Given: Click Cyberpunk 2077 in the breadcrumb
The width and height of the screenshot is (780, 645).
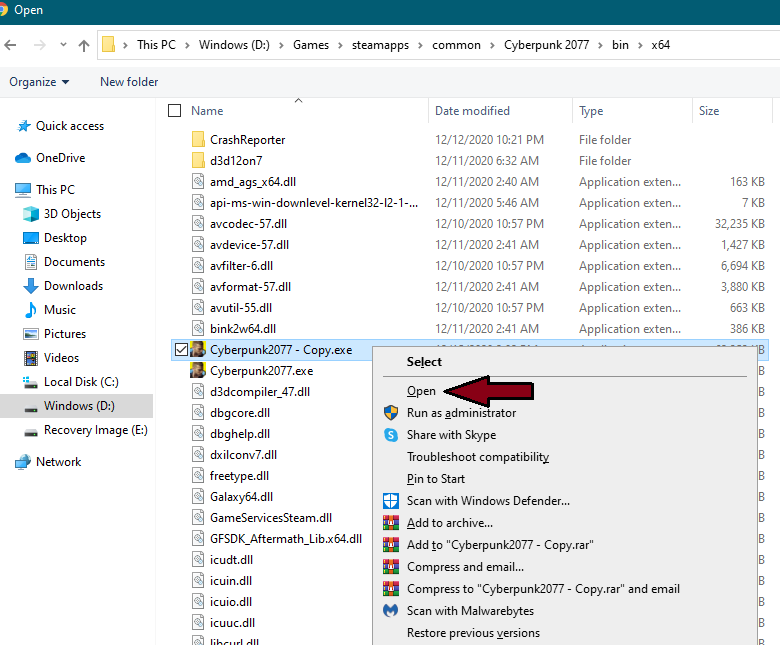Looking at the screenshot, I should click(546, 45).
